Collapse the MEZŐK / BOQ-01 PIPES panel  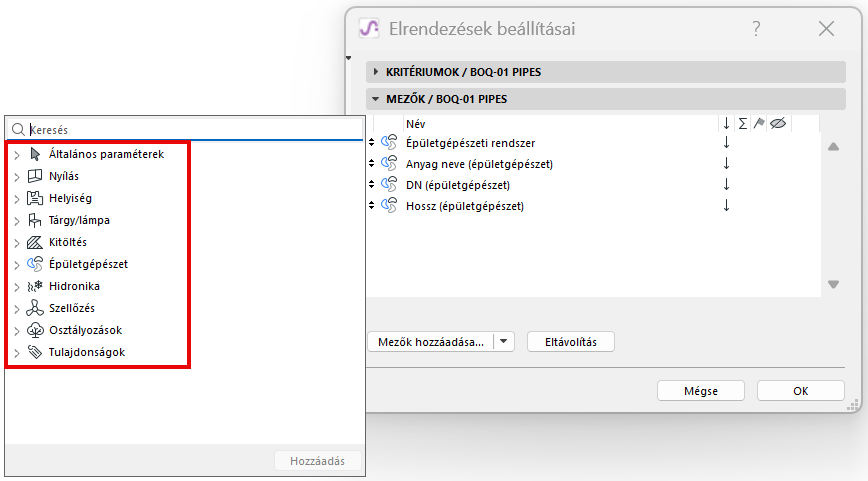377,100
